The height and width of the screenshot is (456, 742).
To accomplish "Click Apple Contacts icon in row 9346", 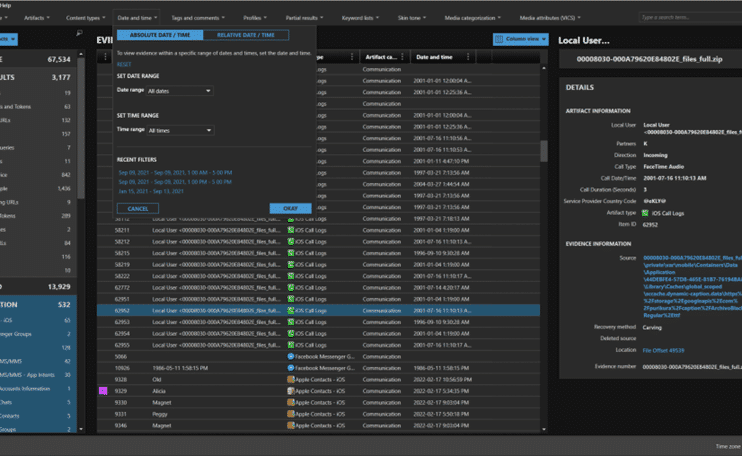I will click(x=291, y=425).
